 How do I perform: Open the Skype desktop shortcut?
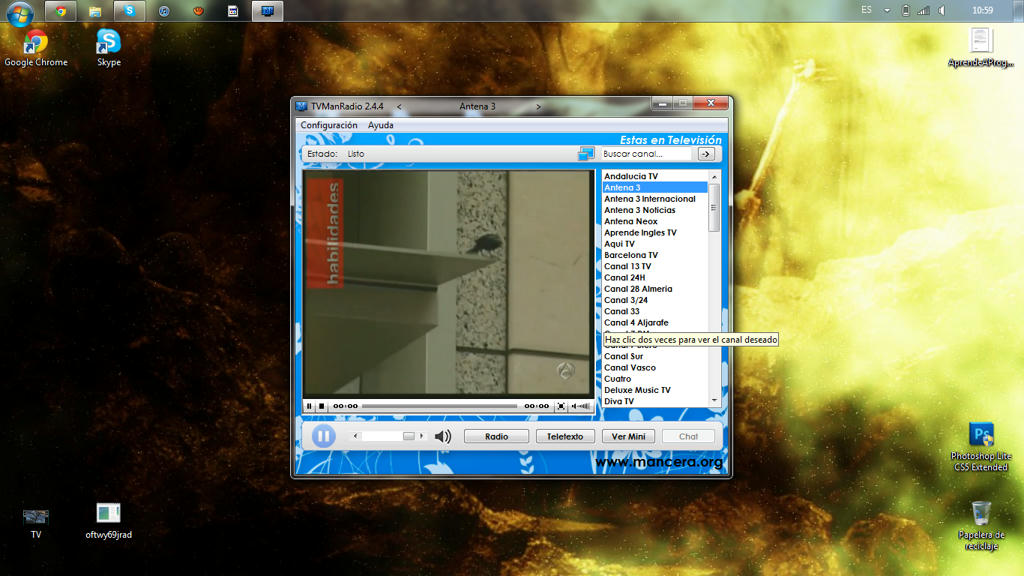tap(108, 43)
